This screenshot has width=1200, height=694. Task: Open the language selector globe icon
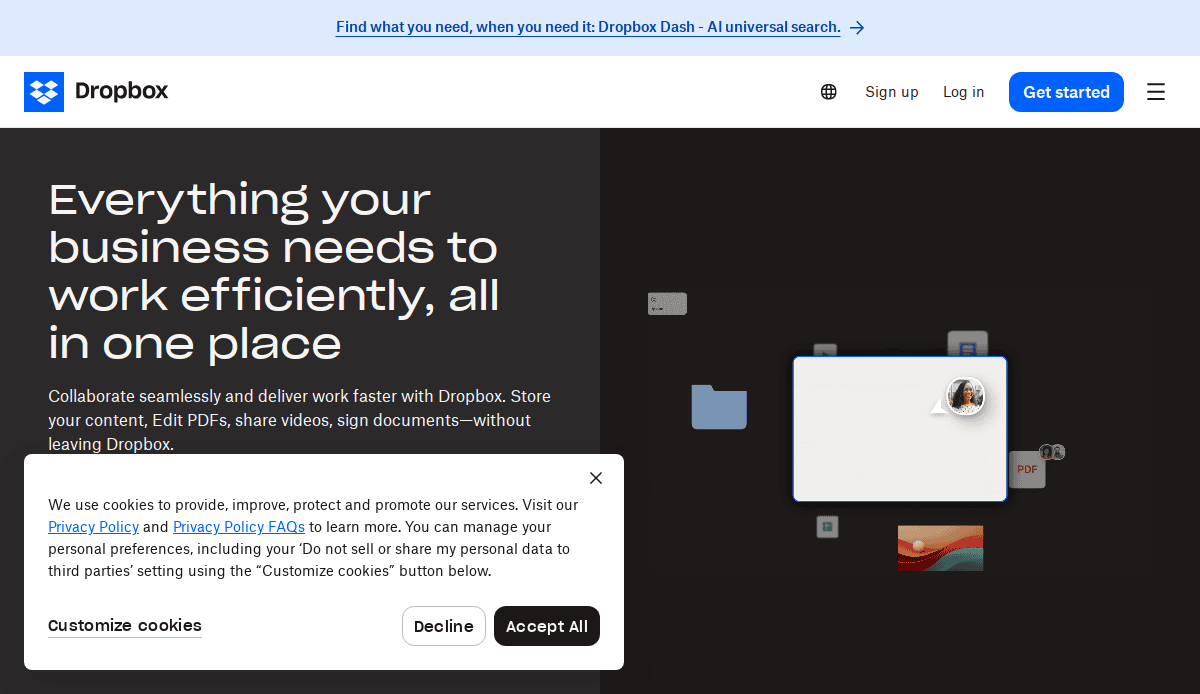pyautogui.click(x=828, y=92)
